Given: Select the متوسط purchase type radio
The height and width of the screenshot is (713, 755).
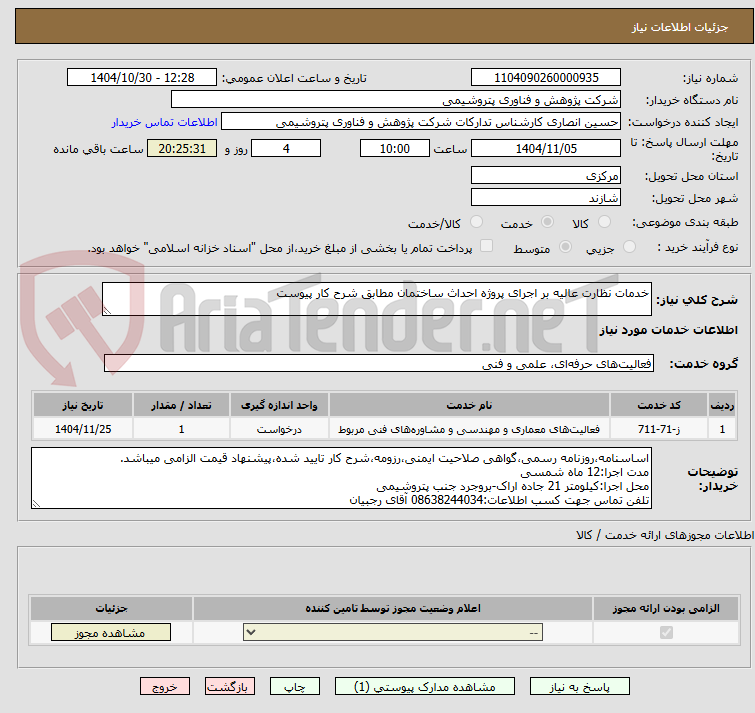Looking at the screenshot, I should [565, 247].
